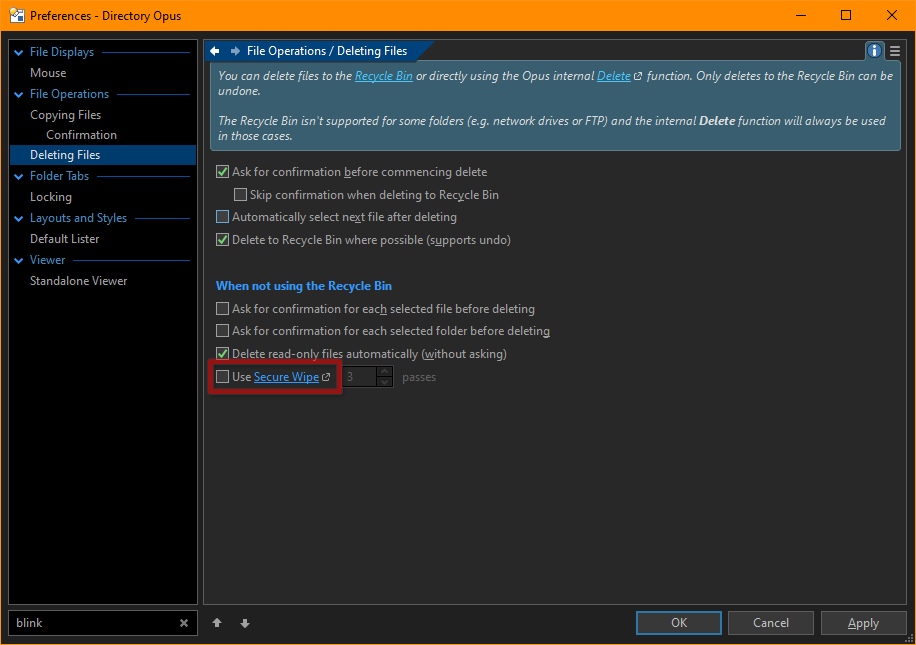
Task: Open the hamburger menu icon at top right
Action: click(x=895, y=51)
